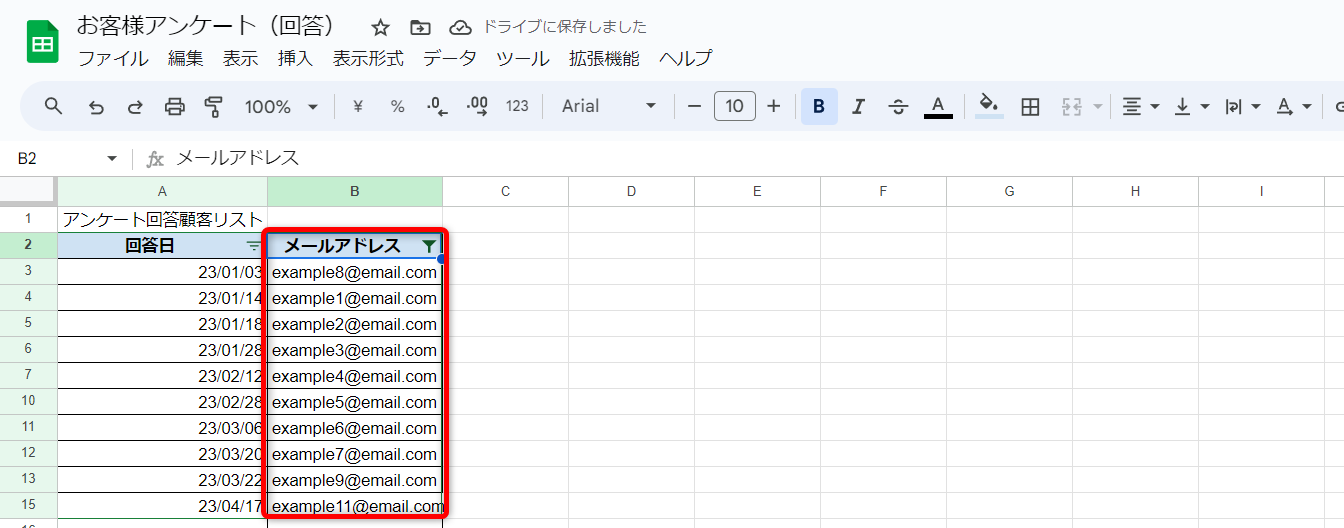Star this document with the star icon
Image resolution: width=1344 pixels, height=528 pixels.
(x=381, y=27)
